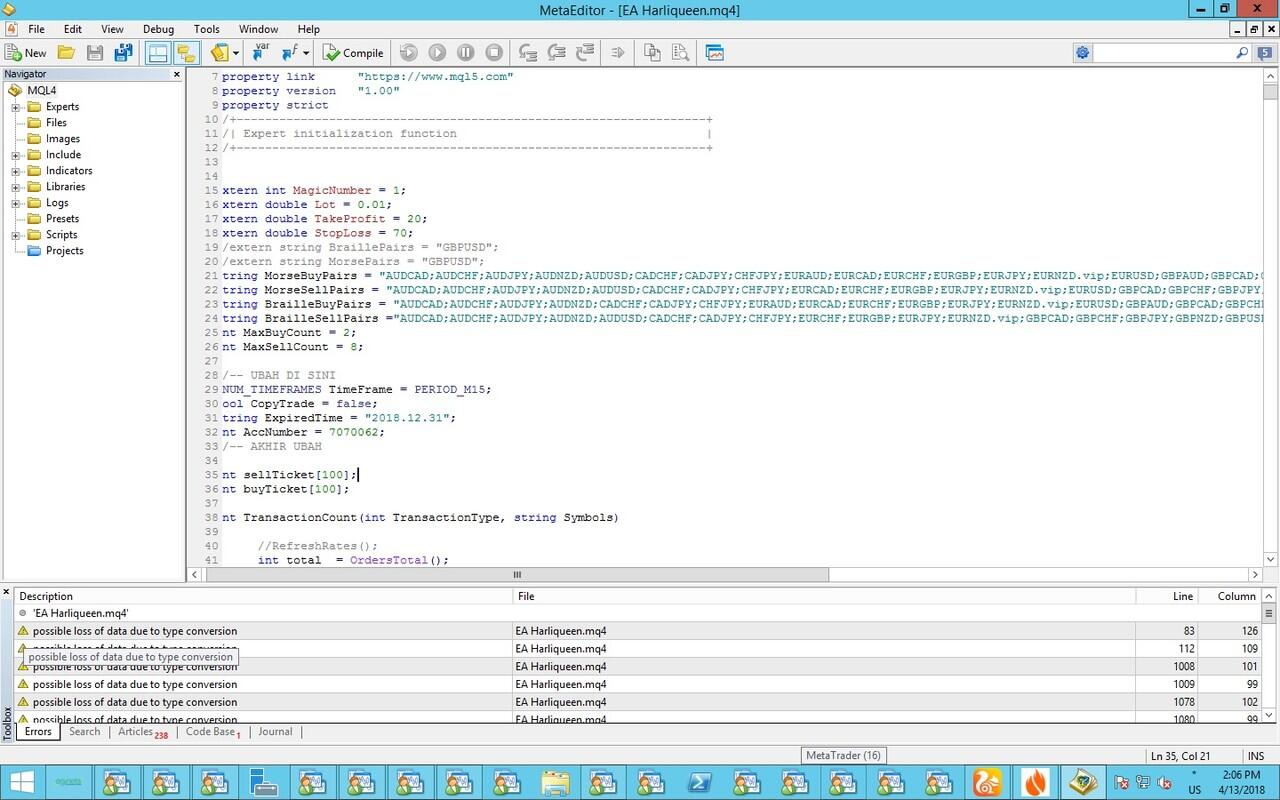The image size is (1280, 800).
Task: Sort errors by the Description column header
Action: coord(264,596)
